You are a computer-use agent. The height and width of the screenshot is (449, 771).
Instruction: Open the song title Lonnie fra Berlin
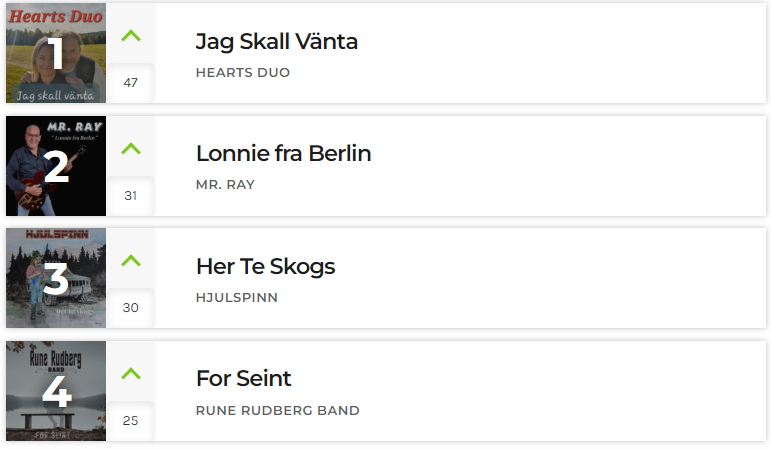283,153
